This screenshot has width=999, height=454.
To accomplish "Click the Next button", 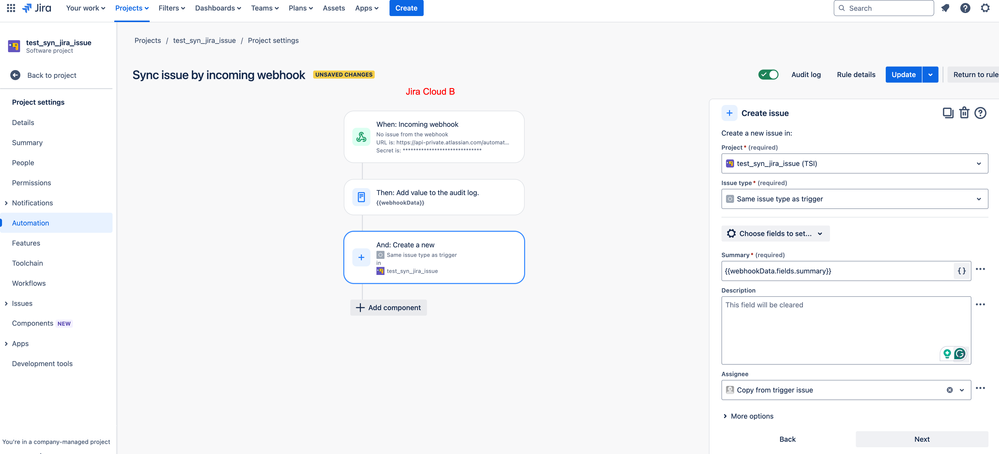I will point(922,439).
